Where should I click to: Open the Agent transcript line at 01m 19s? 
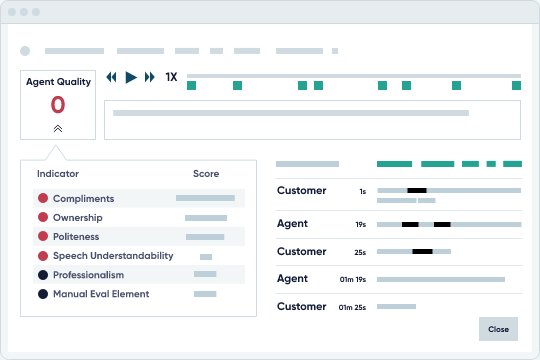399,279
